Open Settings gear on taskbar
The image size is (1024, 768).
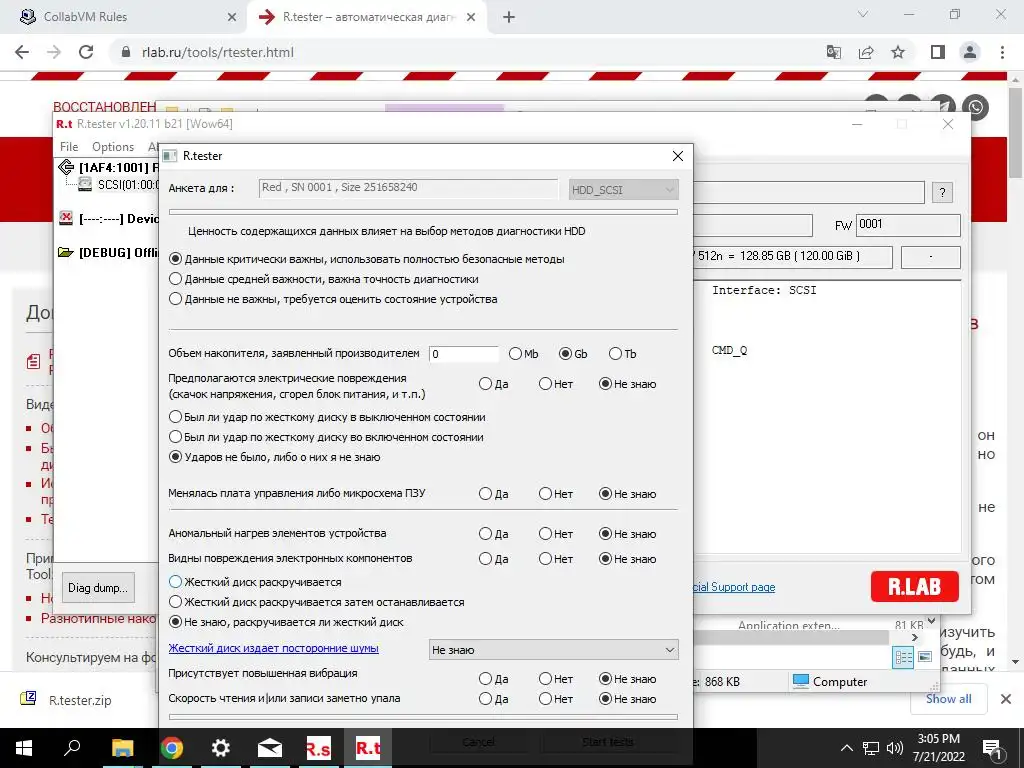point(221,748)
